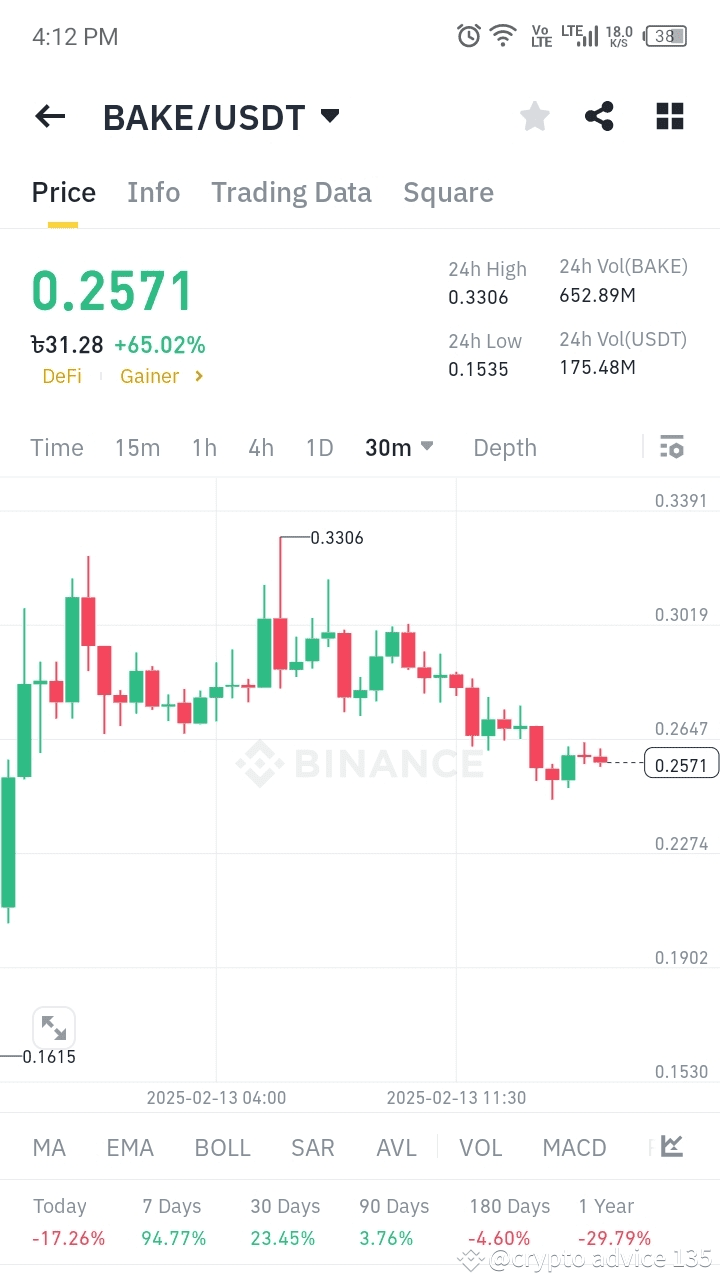The height and width of the screenshot is (1281, 720).
Task: Open the share icon for BAKE/USDT
Action: [599, 116]
